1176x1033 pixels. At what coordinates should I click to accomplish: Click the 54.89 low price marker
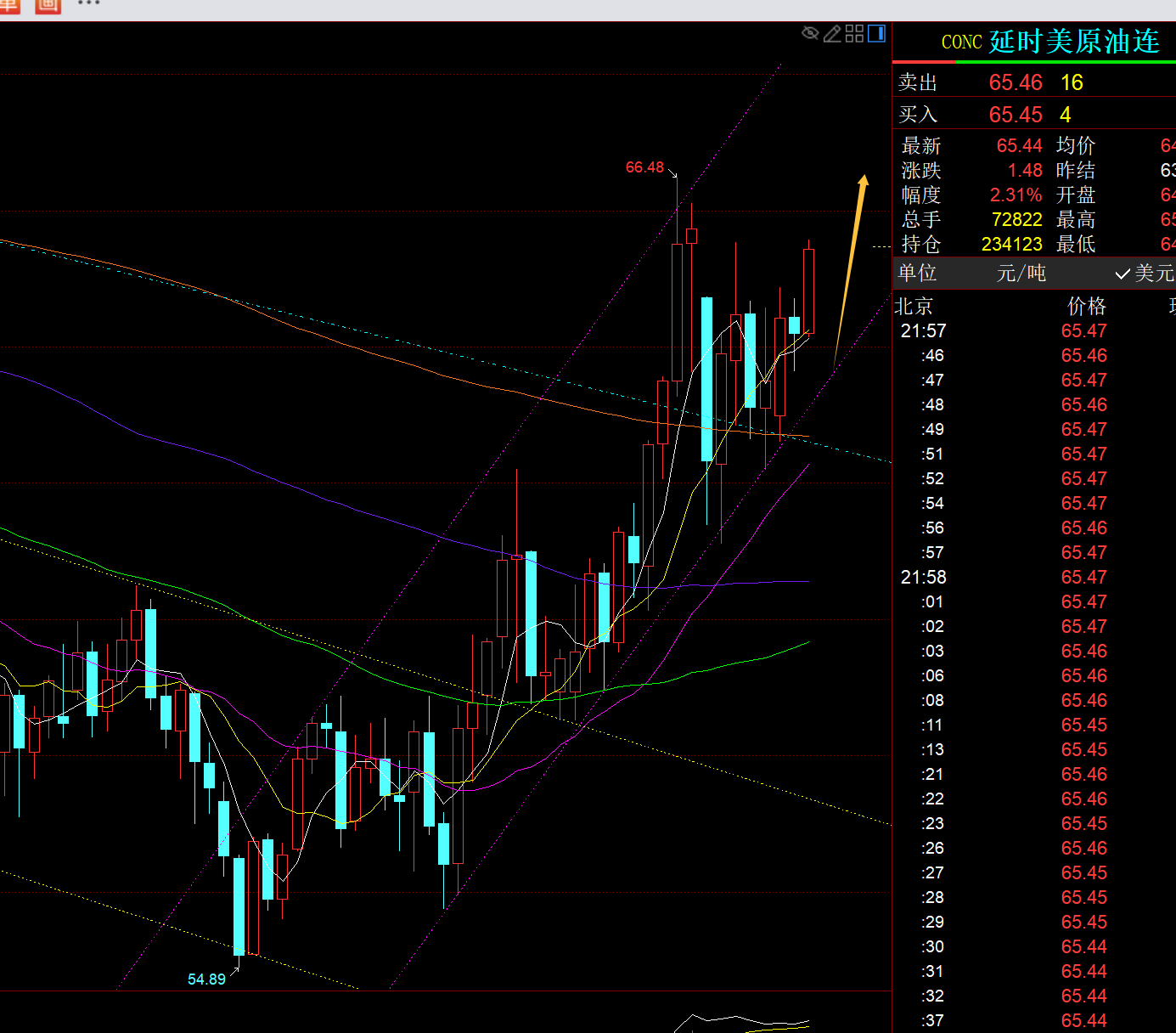pos(206,979)
